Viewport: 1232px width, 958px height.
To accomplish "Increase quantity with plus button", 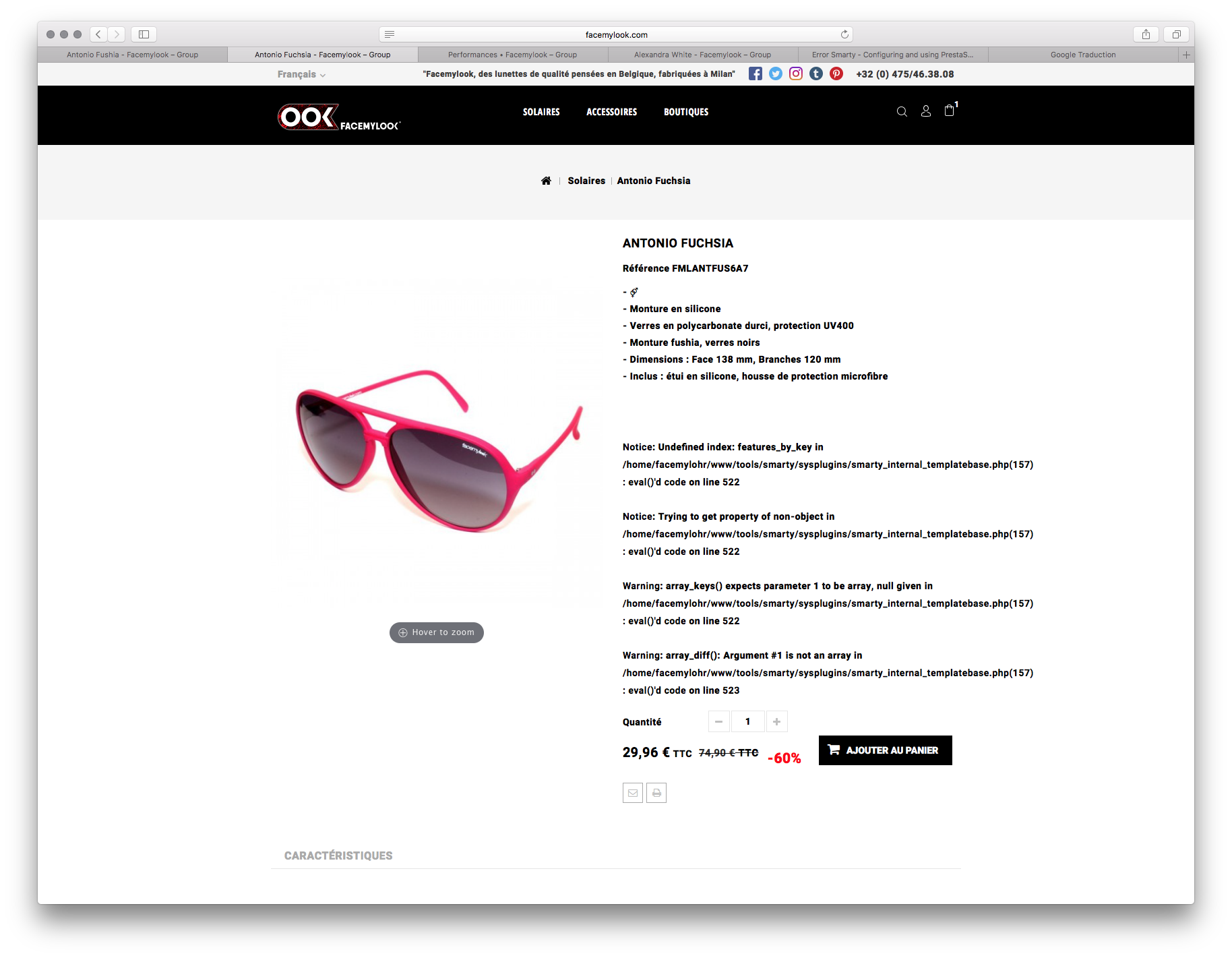I will tap(776, 721).
